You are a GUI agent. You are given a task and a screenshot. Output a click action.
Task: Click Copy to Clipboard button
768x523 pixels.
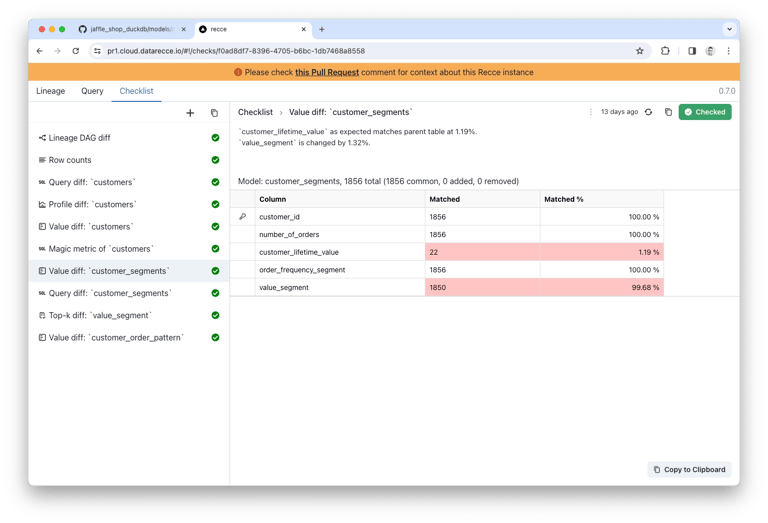(689, 470)
